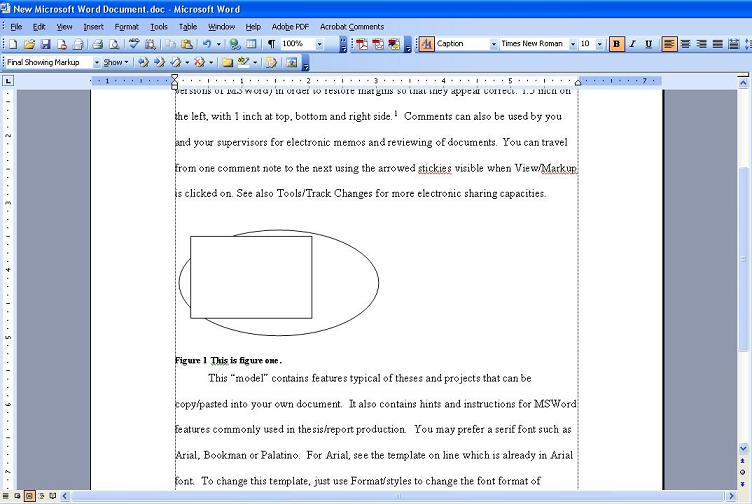Open the Styles and Formatting pane icon
This screenshot has width=752, height=504.
(x=426, y=44)
